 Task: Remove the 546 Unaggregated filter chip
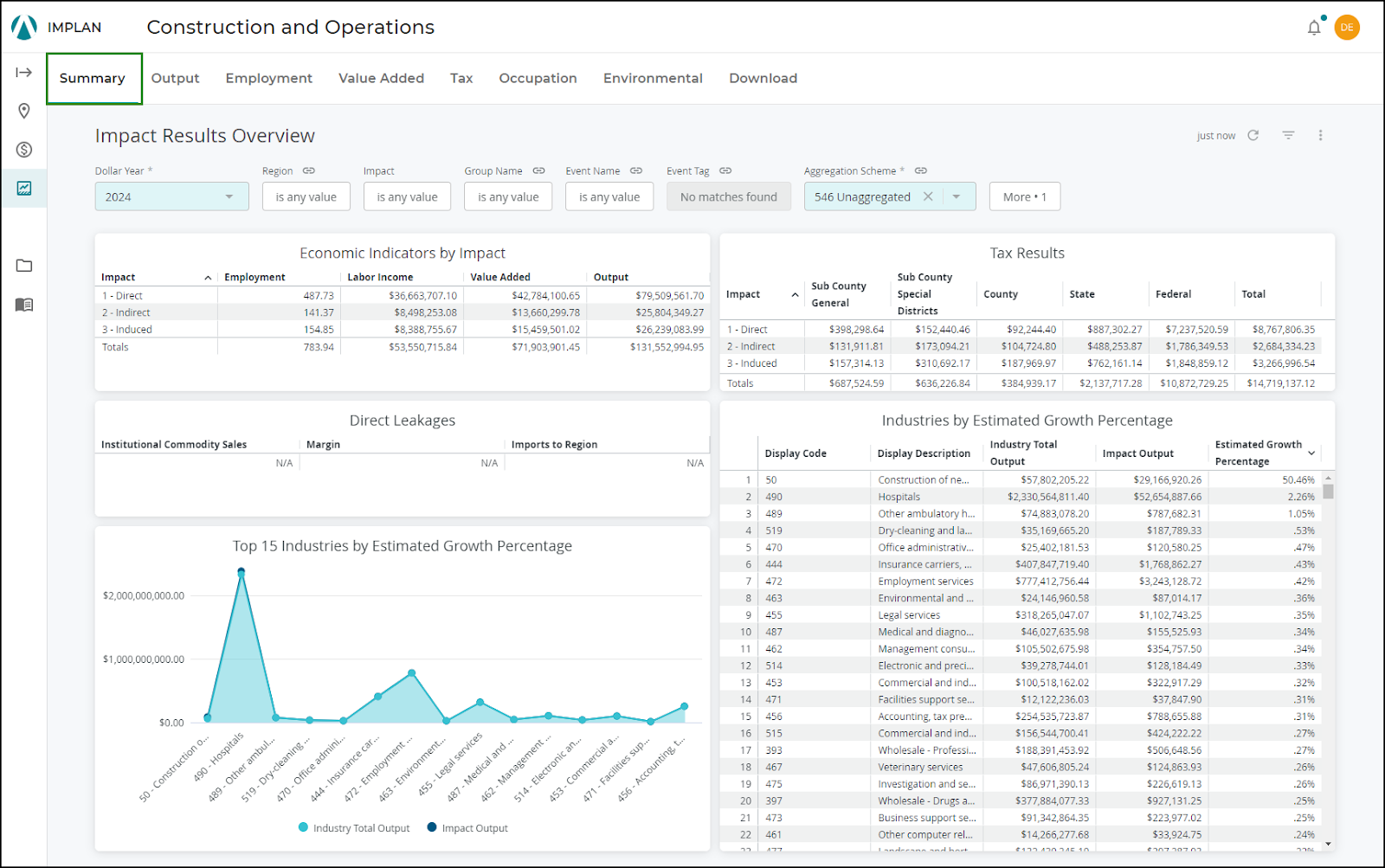pos(927,196)
